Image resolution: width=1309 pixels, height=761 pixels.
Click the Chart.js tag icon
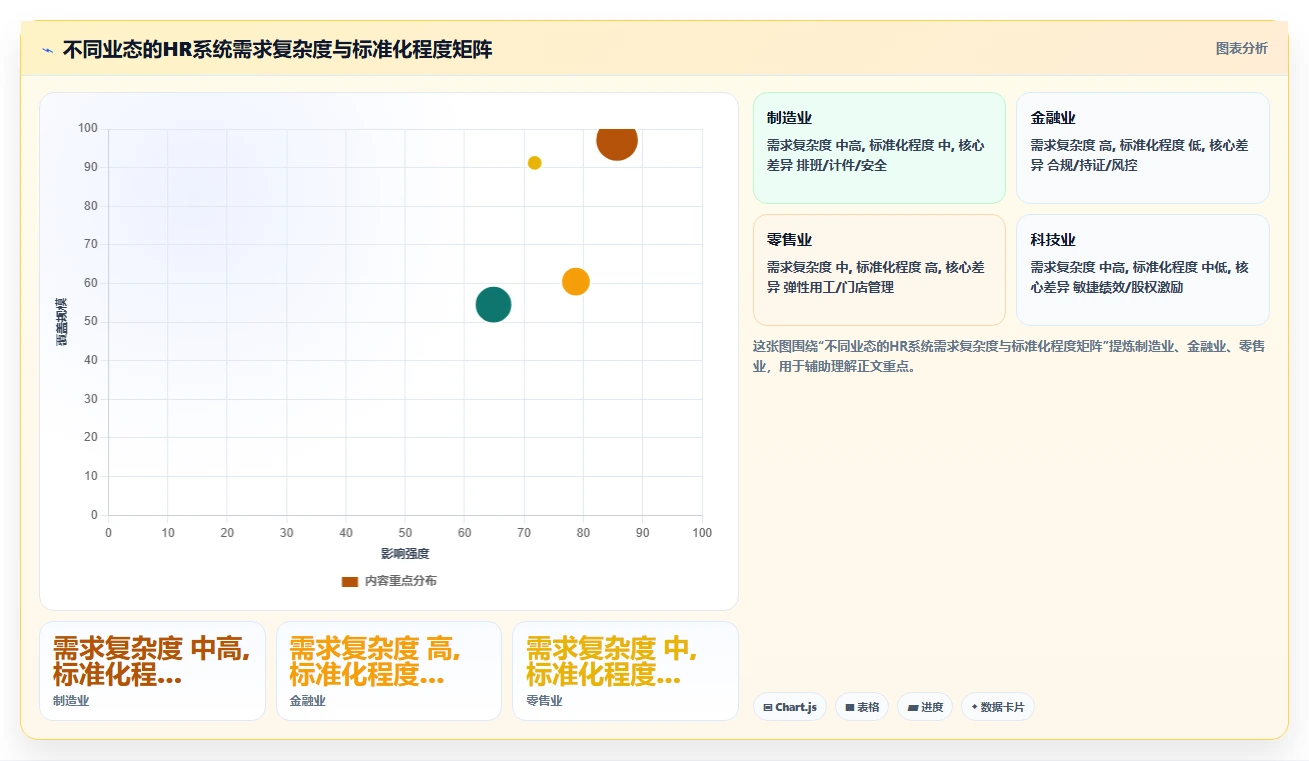[x=768, y=707]
